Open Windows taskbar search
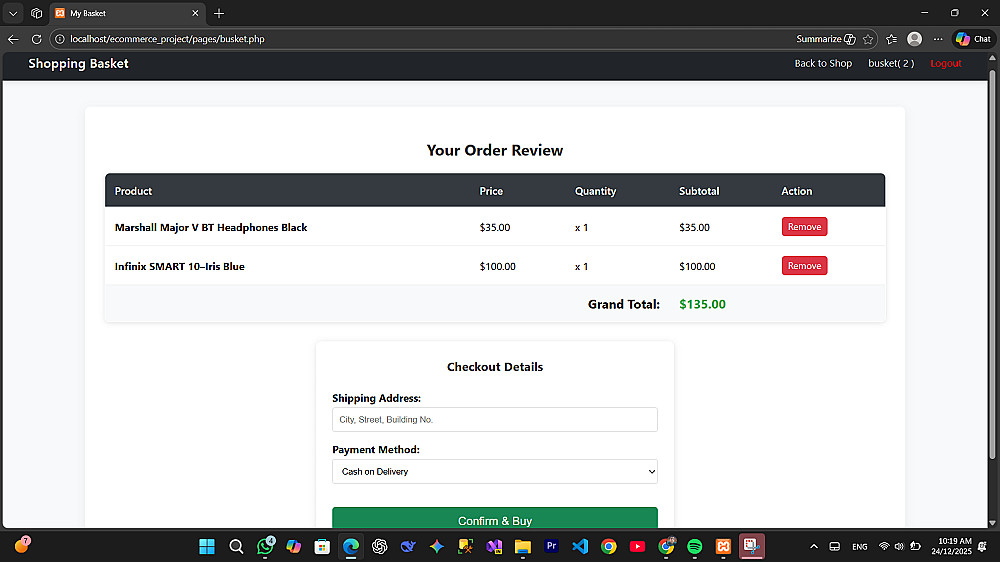Image resolution: width=1000 pixels, height=562 pixels. 236,546
